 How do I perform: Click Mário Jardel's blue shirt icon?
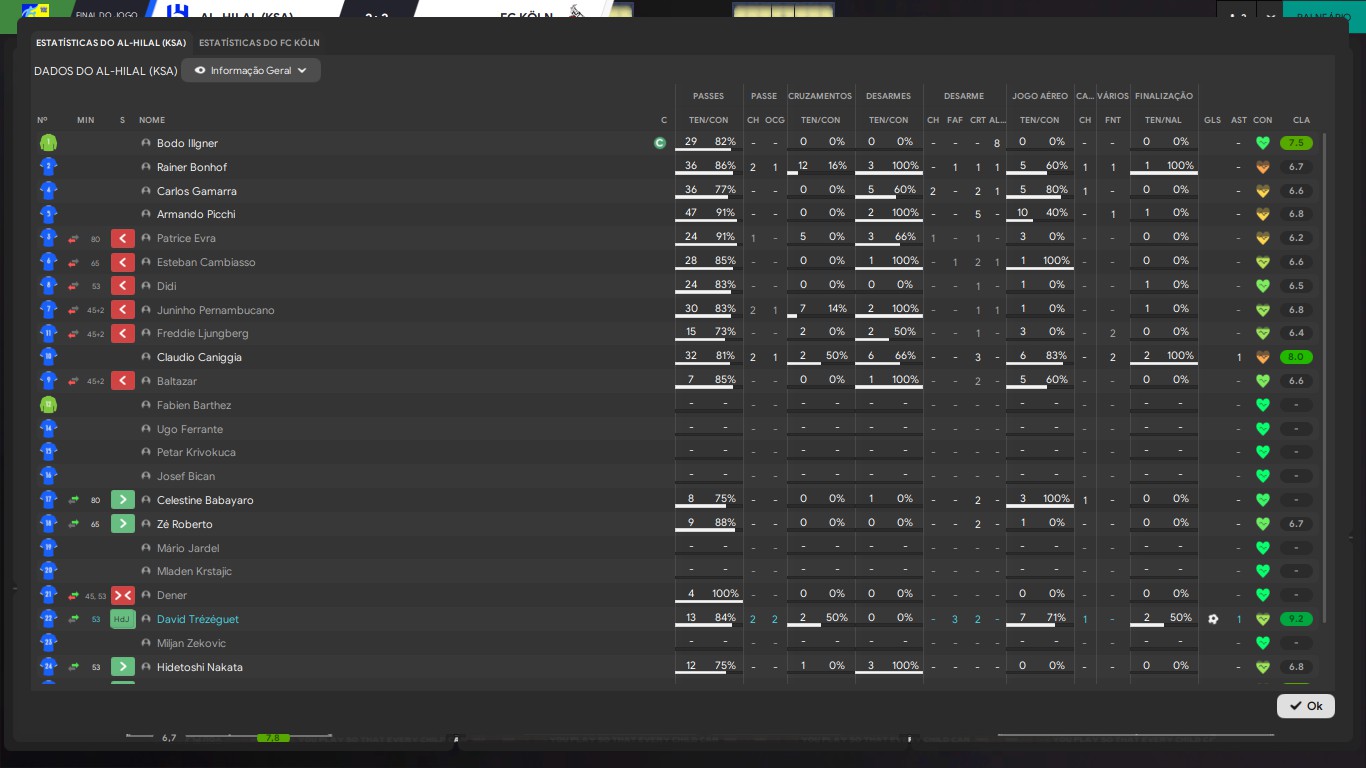pos(48,548)
